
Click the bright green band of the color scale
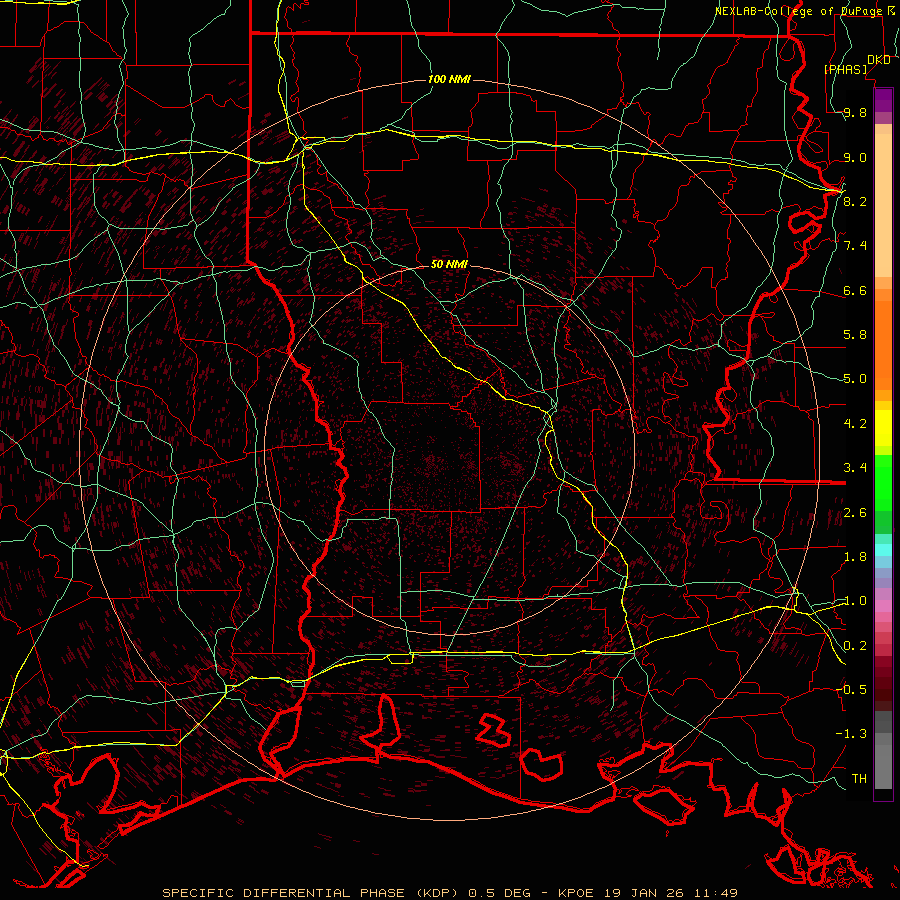(883, 482)
